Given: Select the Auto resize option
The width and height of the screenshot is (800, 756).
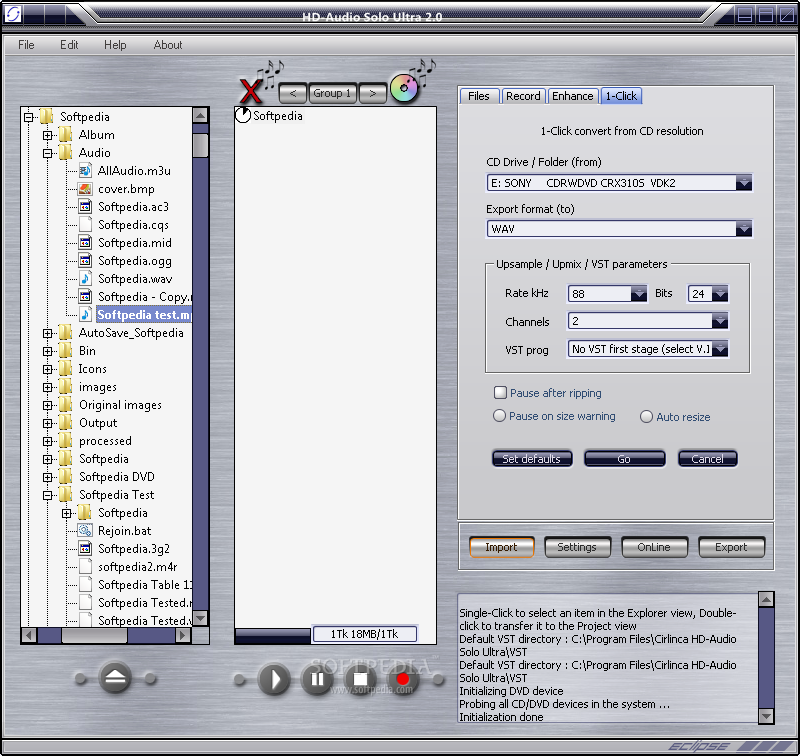Looking at the screenshot, I should [646, 417].
